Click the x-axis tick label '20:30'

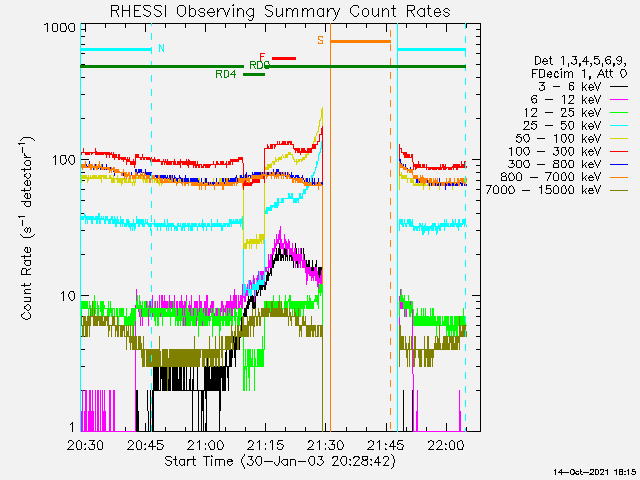pos(85,445)
